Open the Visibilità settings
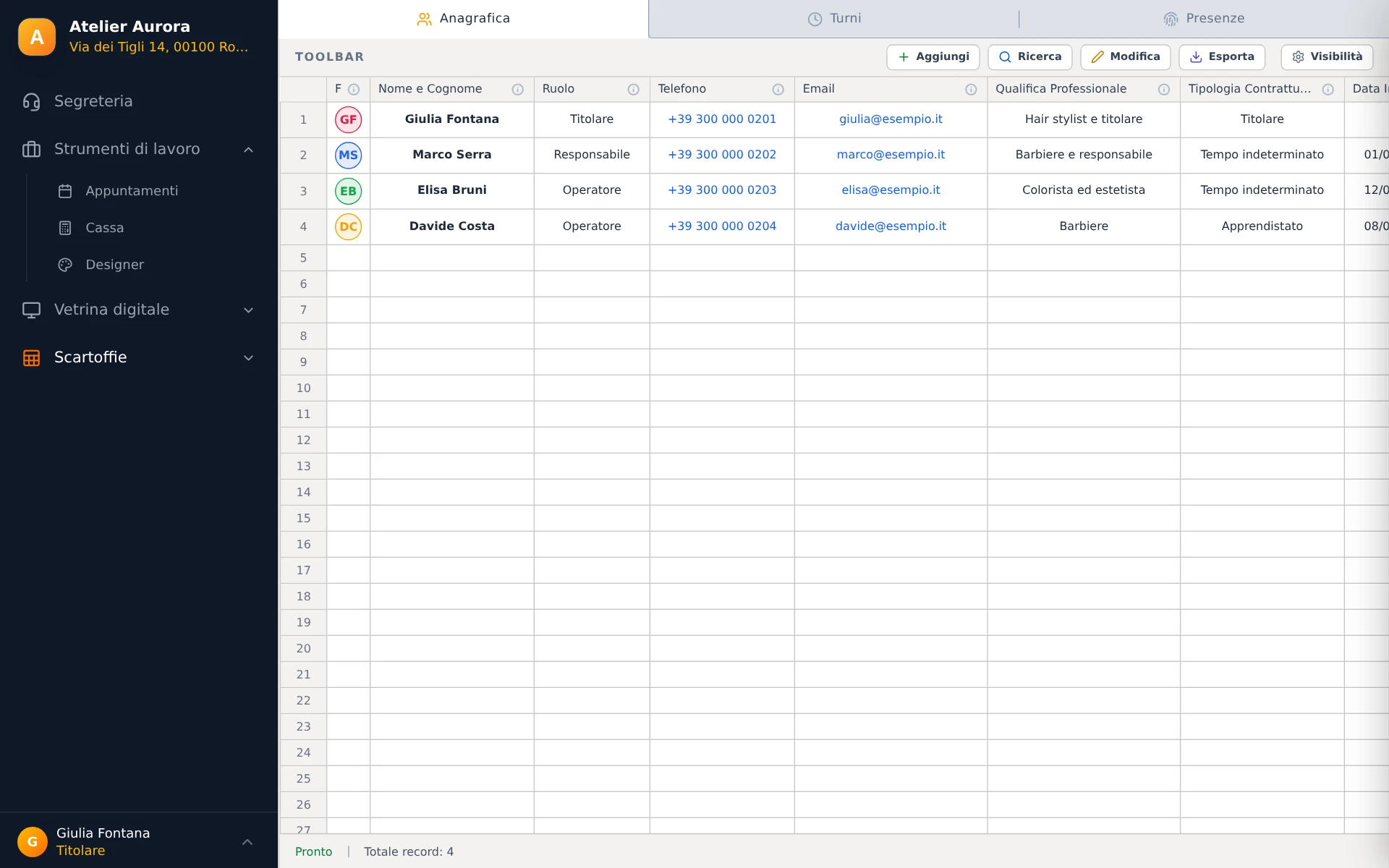The image size is (1389, 868). (x=1327, y=57)
